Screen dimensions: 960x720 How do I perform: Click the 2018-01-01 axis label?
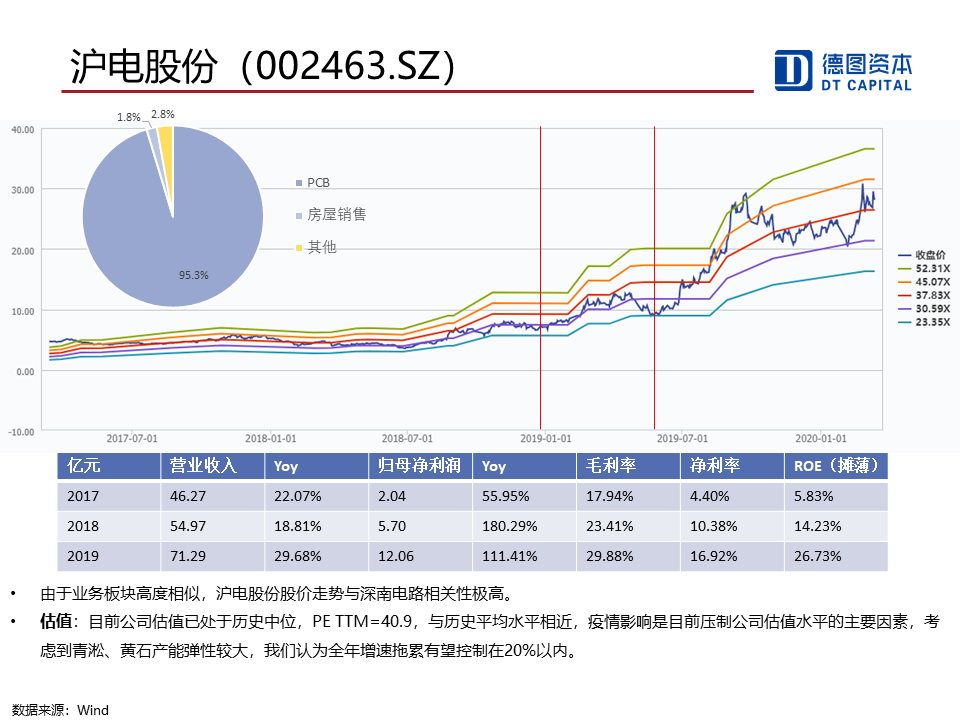(x=271, y=438)
